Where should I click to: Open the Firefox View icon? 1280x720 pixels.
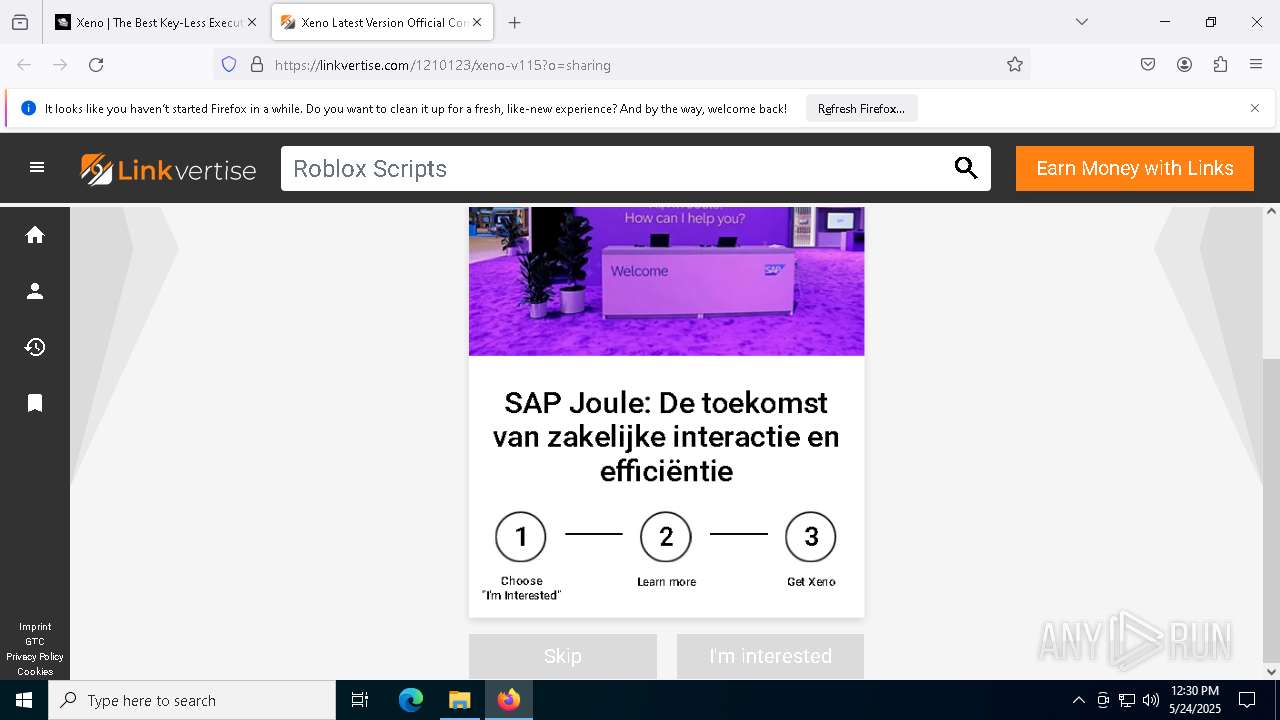click(x=20, y=22)
